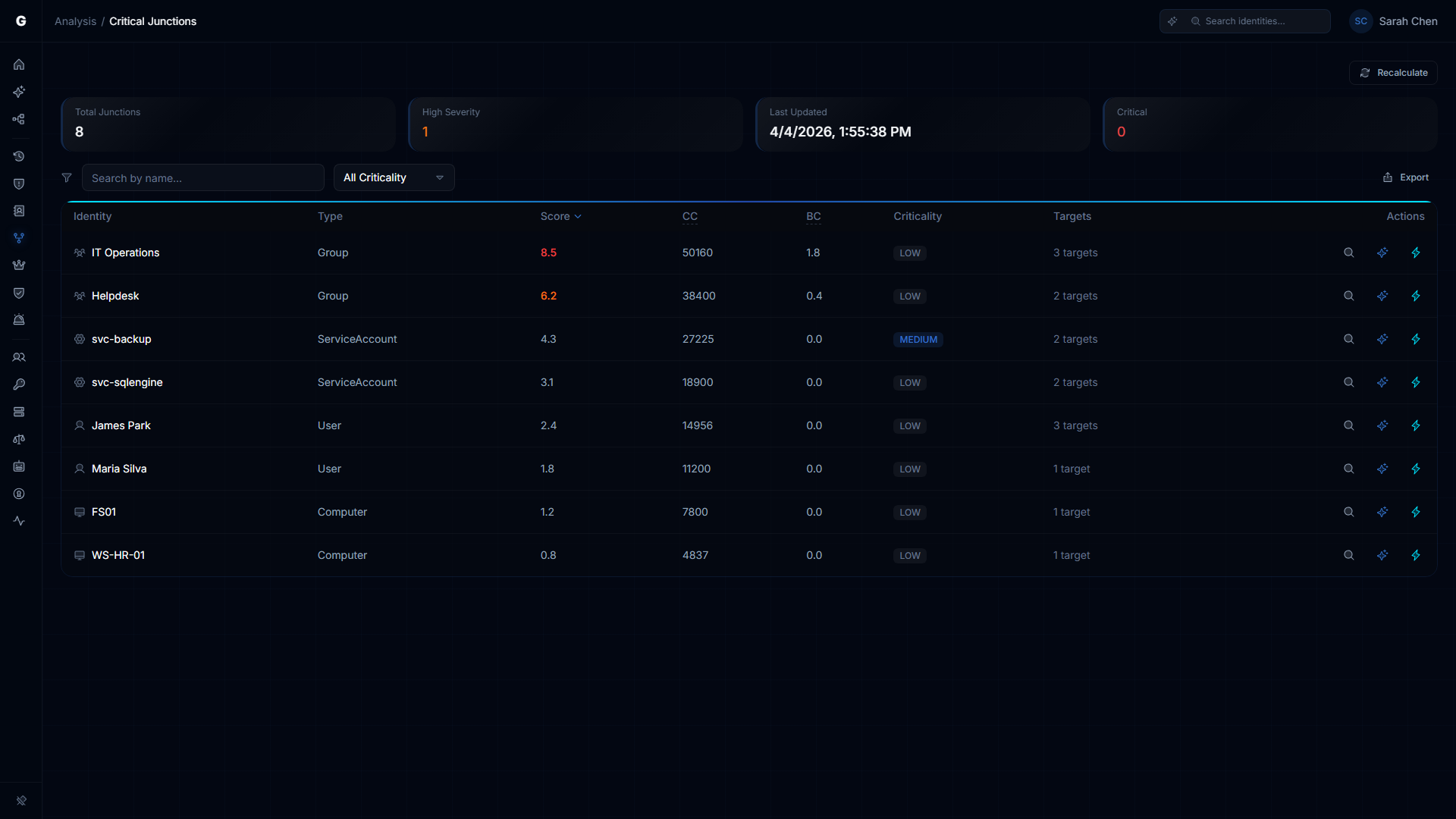The width and height of the screenshot is (1456, 819).
Task: Open the shield alert icon in the sidebar
Action: coord(19,184)
